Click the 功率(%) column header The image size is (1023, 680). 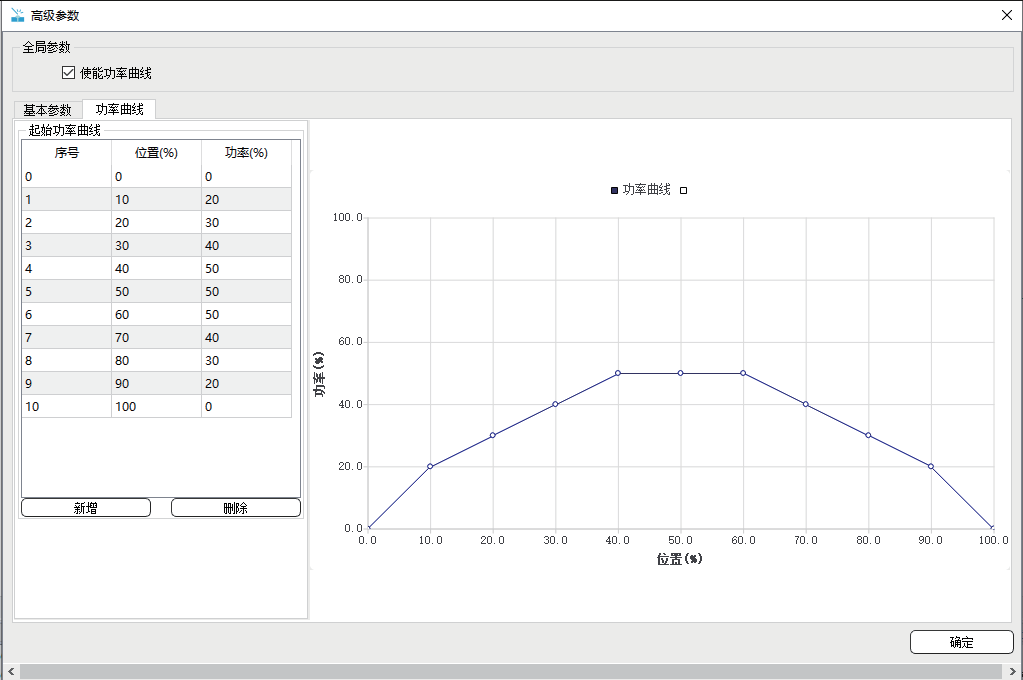(x=246, y=153)
